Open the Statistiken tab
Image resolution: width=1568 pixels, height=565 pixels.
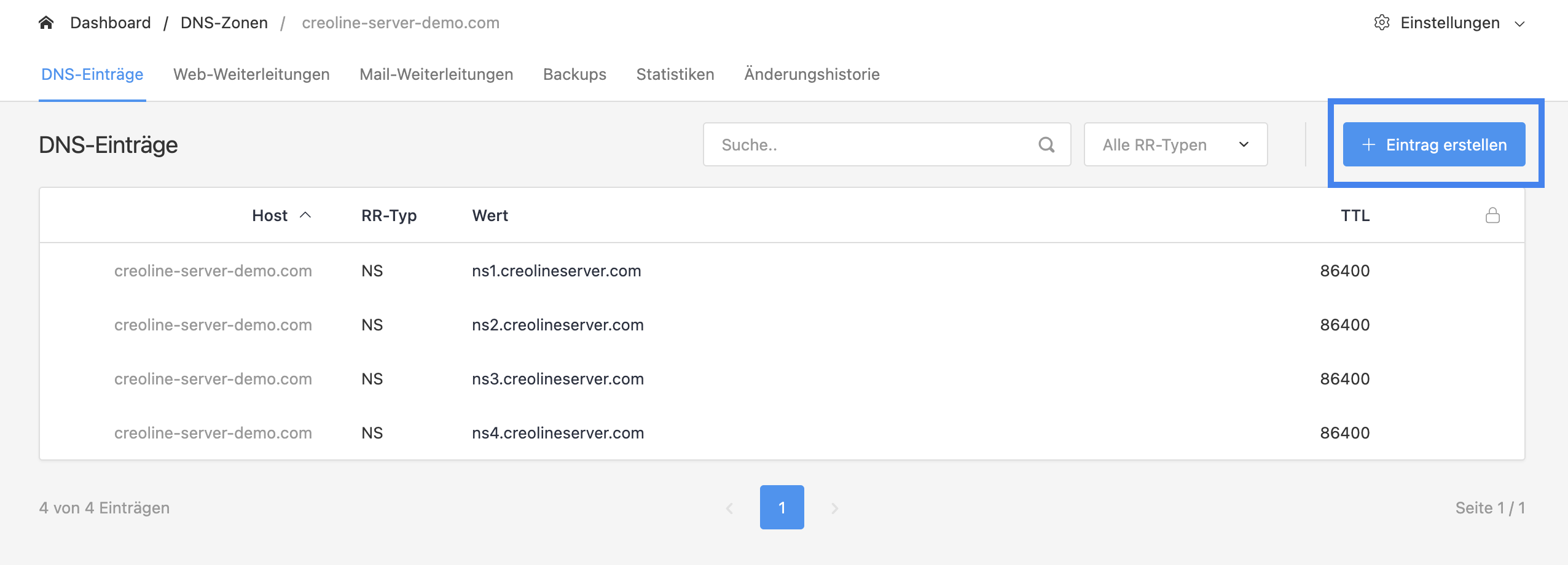[x=675, y=74]
